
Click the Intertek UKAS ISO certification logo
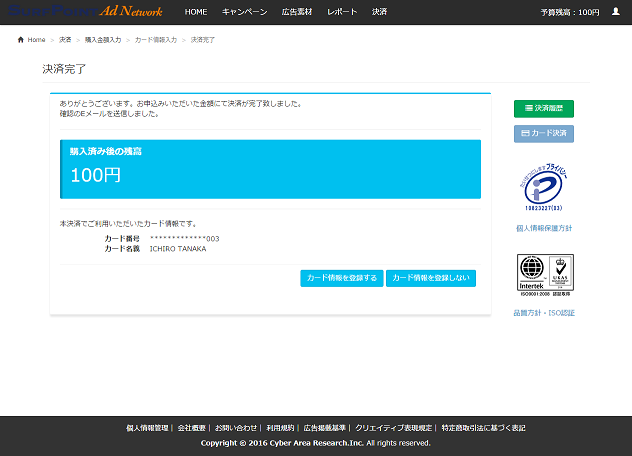click(x=543, y=276)
